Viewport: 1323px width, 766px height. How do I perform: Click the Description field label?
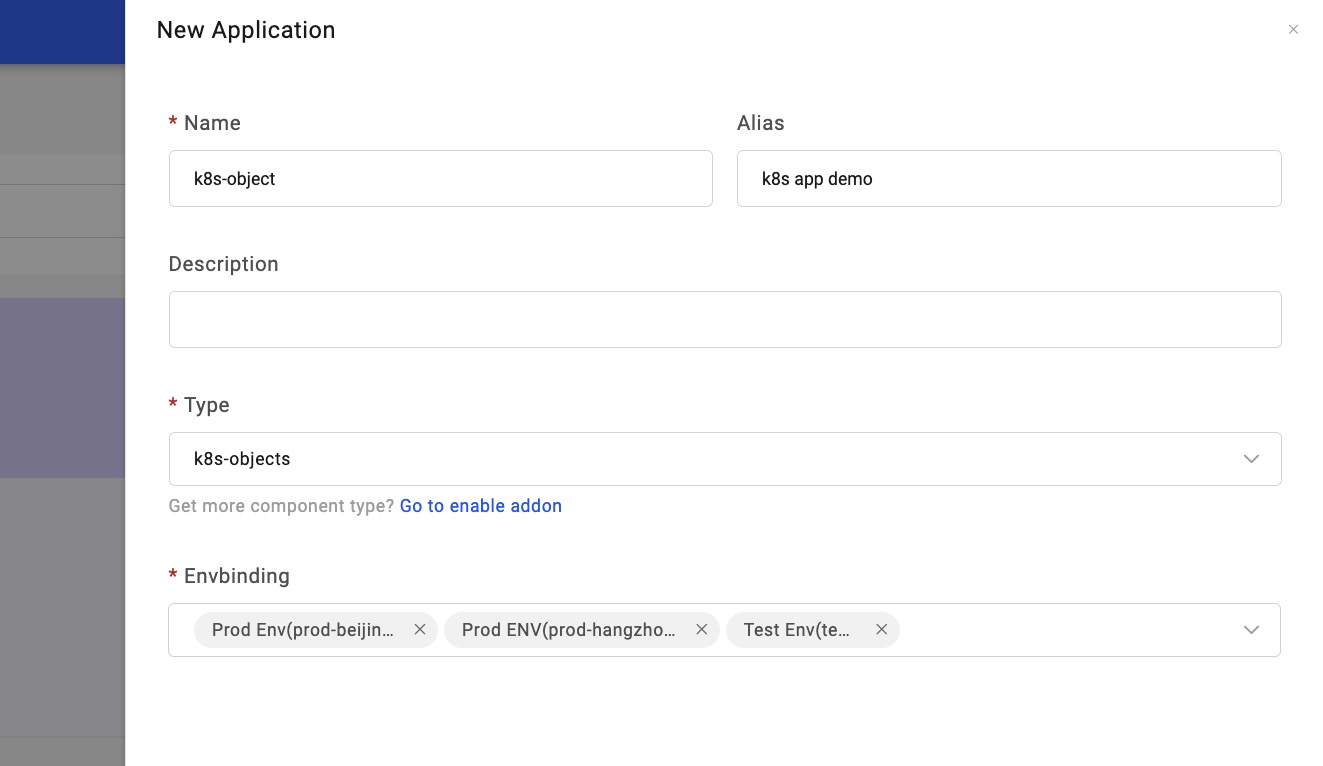(x=223, y=264)
